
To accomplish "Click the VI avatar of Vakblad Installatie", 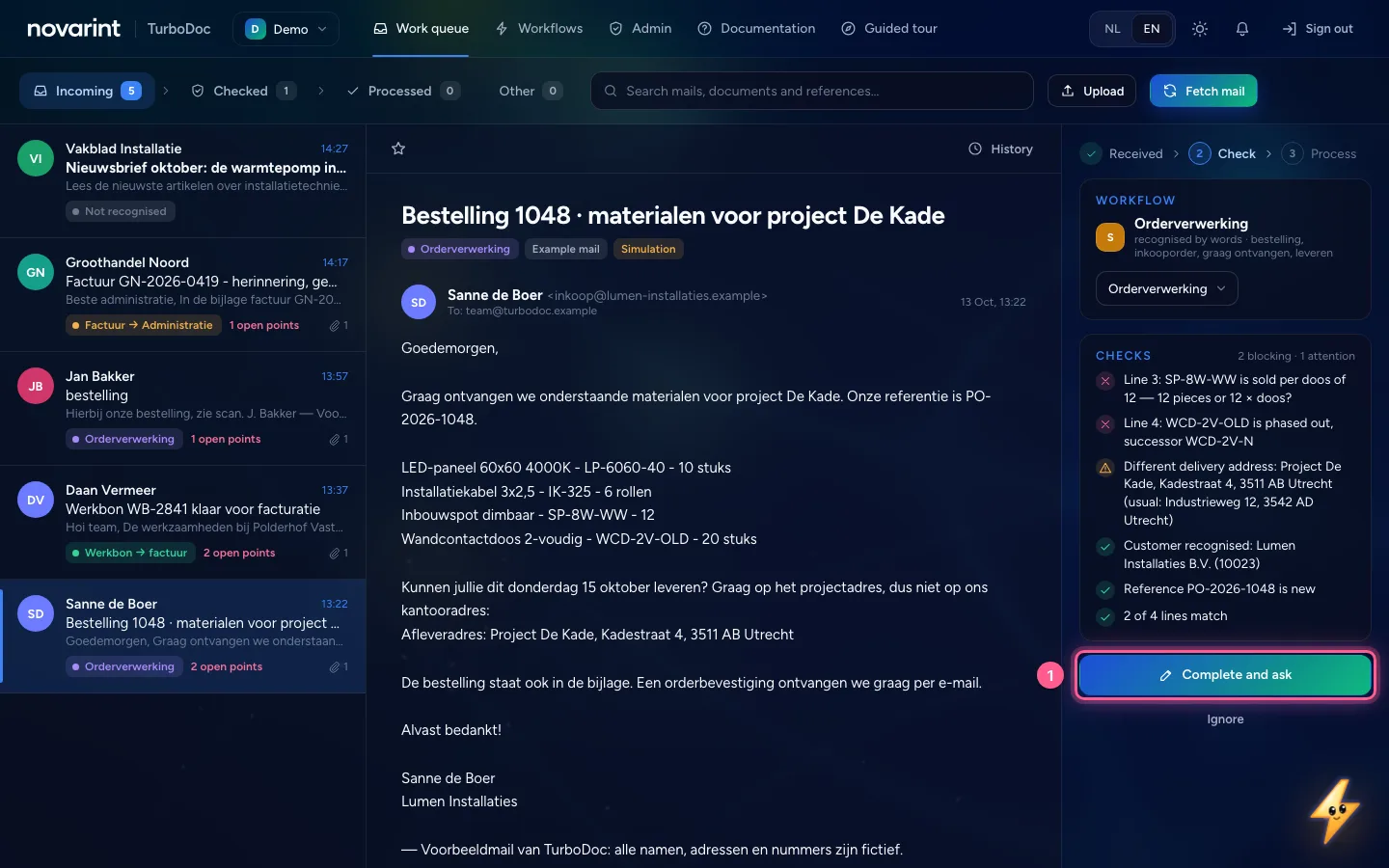I will [x=36, y=159].
